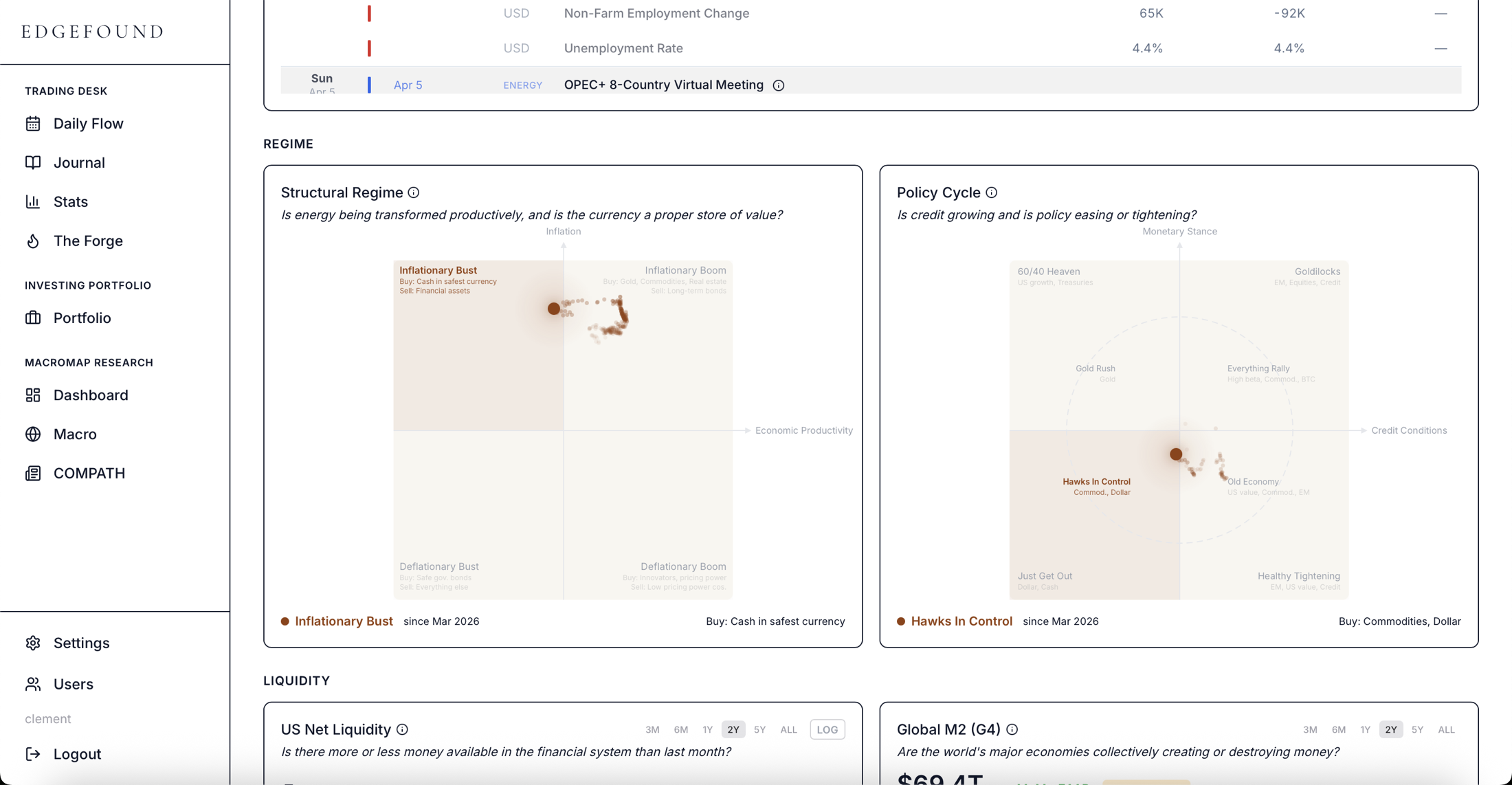This screenshot has width=1512, height=785.
Task: Click the Stats bar chart icon
Action: 33,202
